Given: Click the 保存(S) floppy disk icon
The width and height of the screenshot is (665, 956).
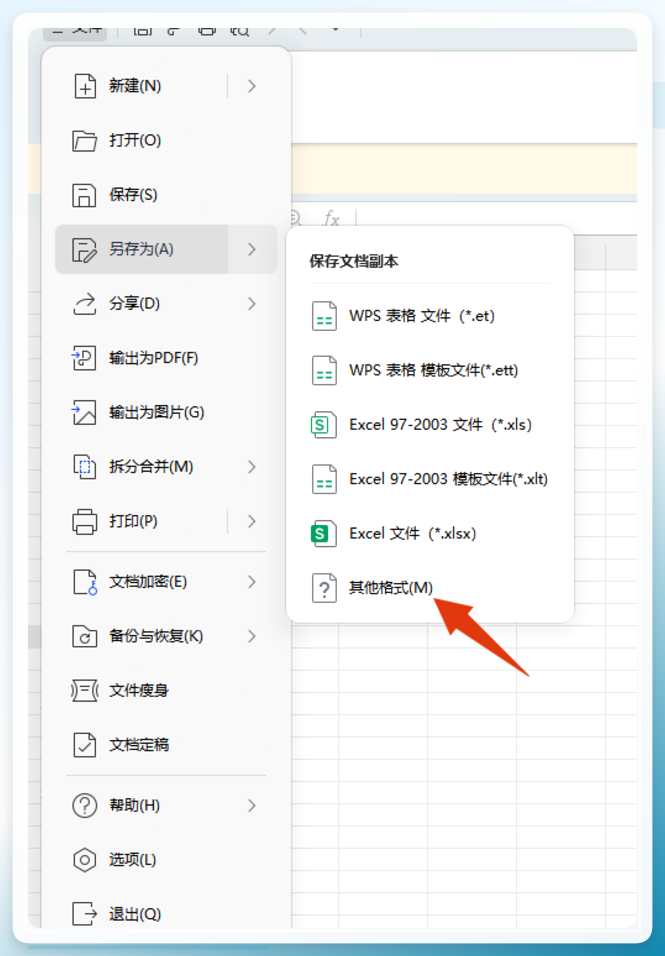Looking at the screenshot, I should (85, 194).
